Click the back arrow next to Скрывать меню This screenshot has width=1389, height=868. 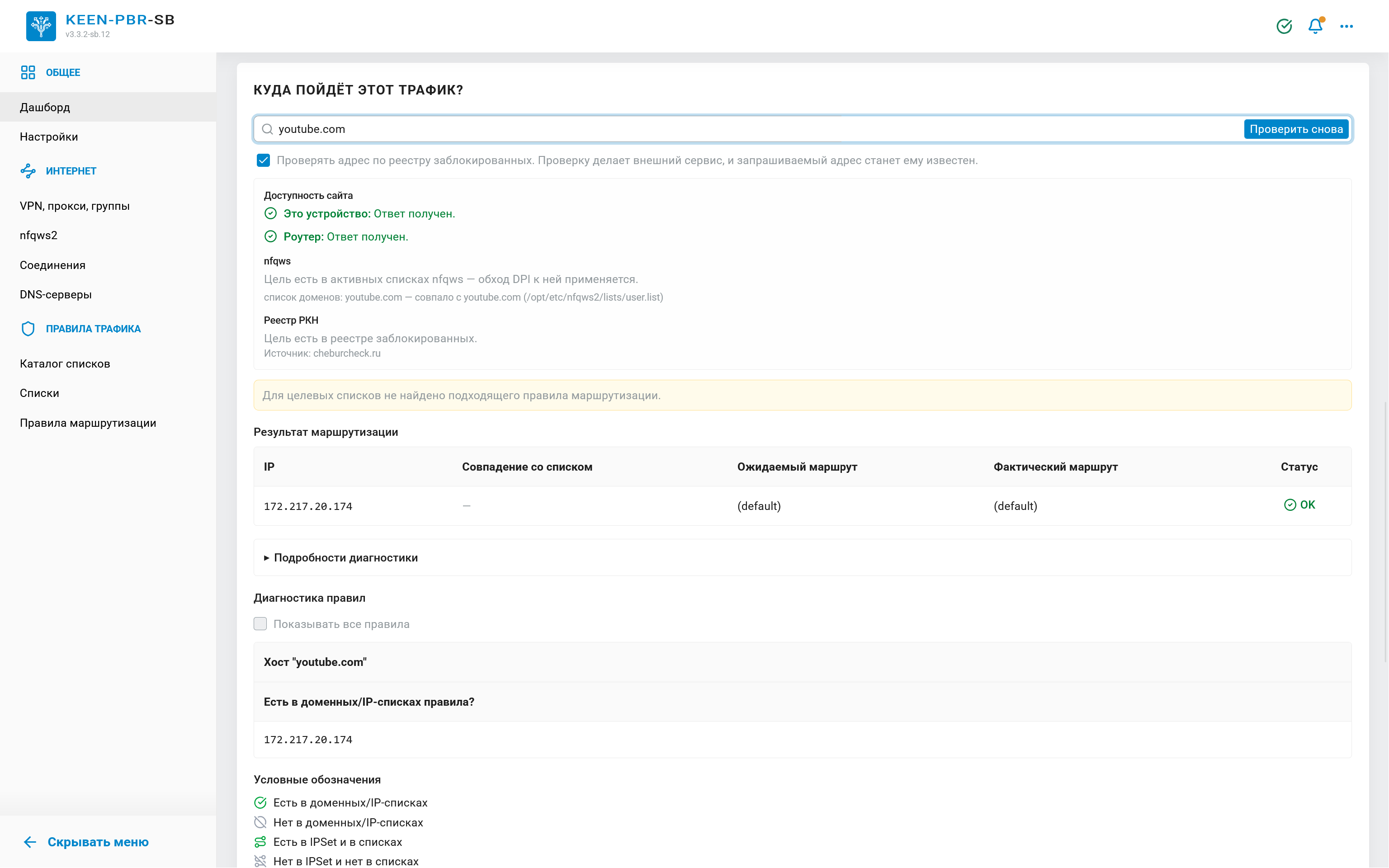30,842
